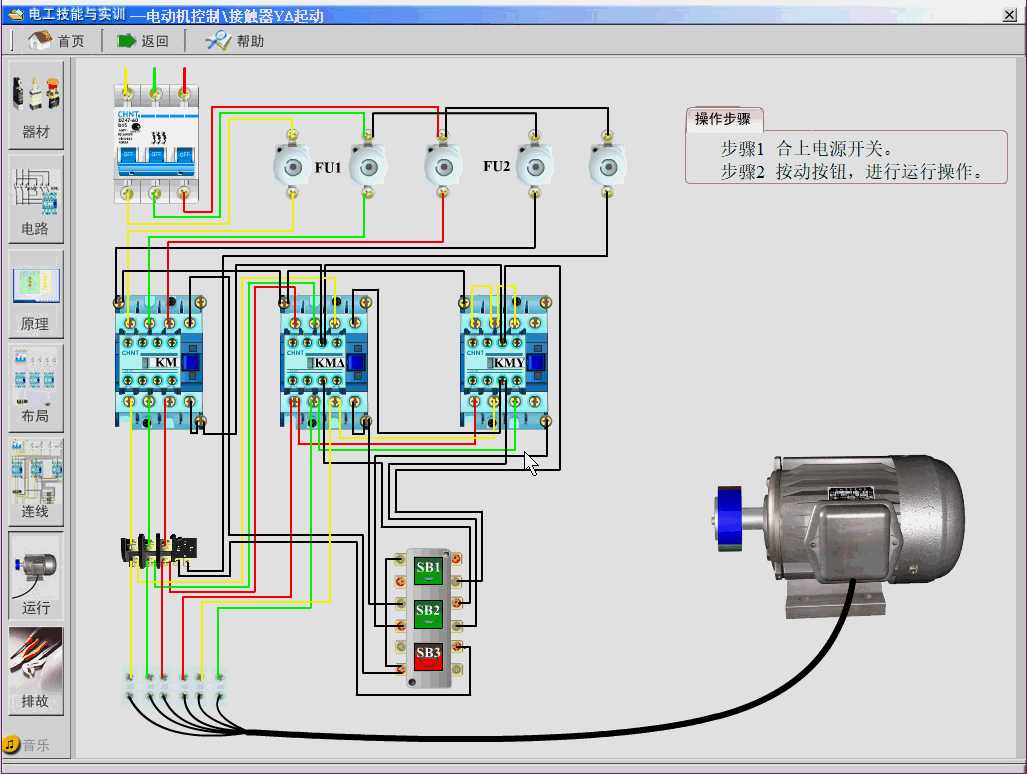Select the 布局 layout sidebar icon

[x=36, y=388]
